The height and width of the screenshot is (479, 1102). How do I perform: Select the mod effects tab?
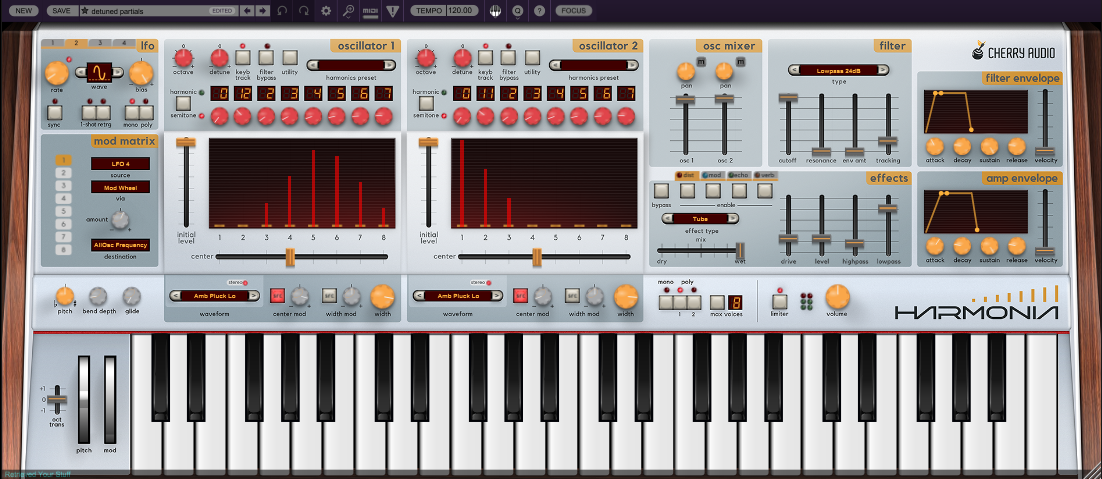(713, 176)
